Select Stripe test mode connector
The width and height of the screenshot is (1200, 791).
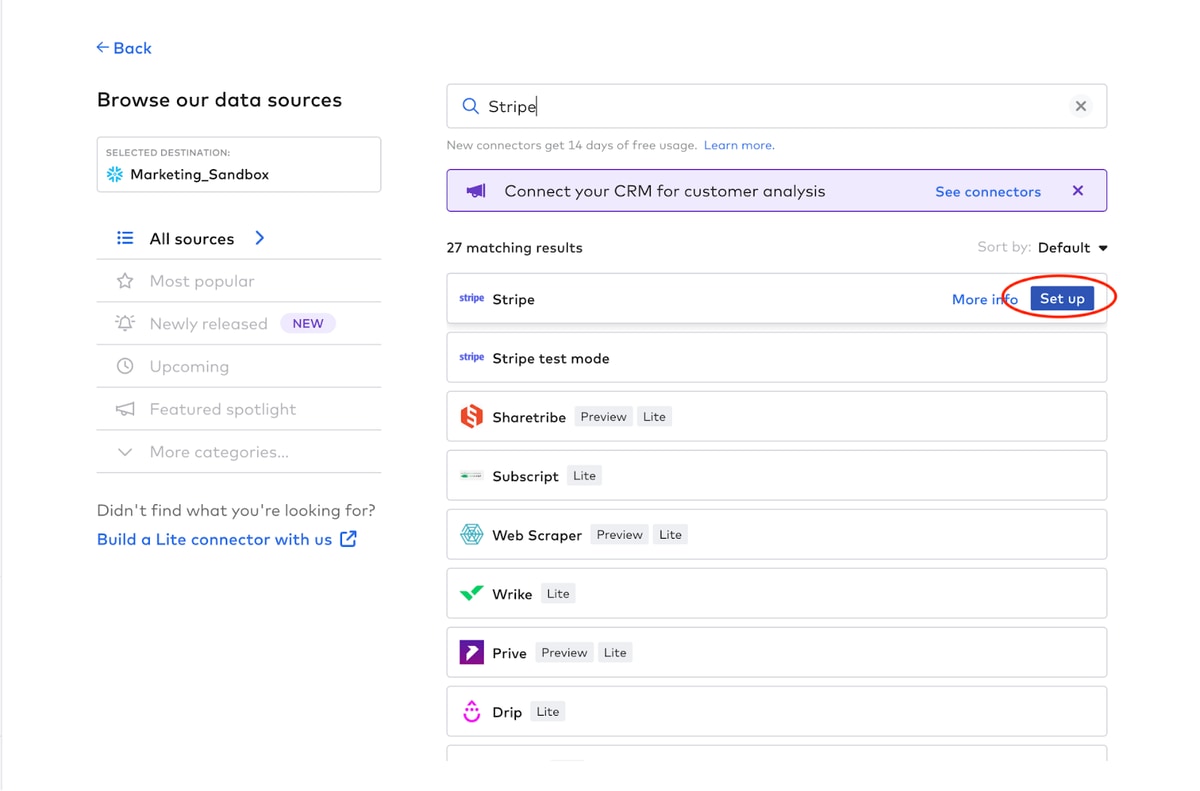776,358
